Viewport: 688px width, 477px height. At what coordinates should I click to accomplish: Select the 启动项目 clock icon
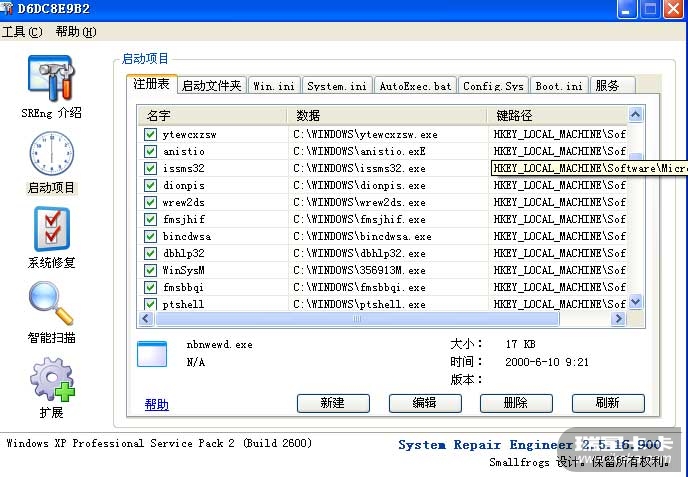51,154
